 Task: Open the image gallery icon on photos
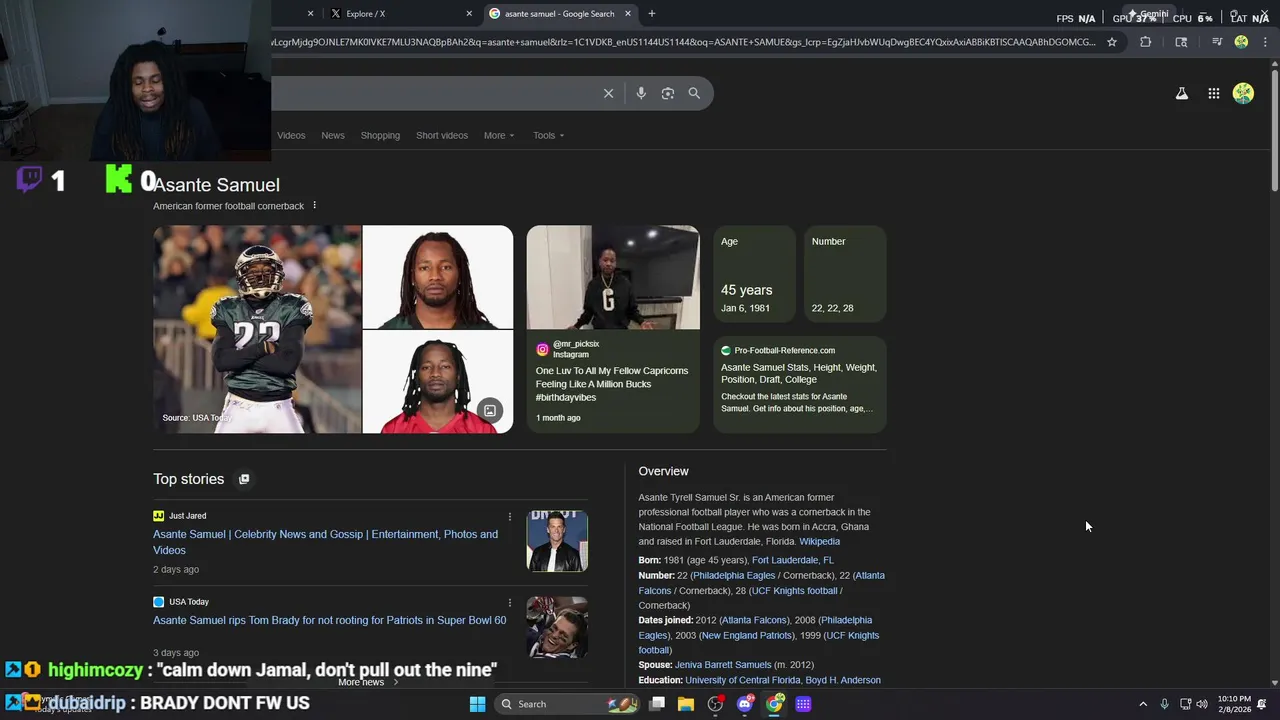click(490, 410)
